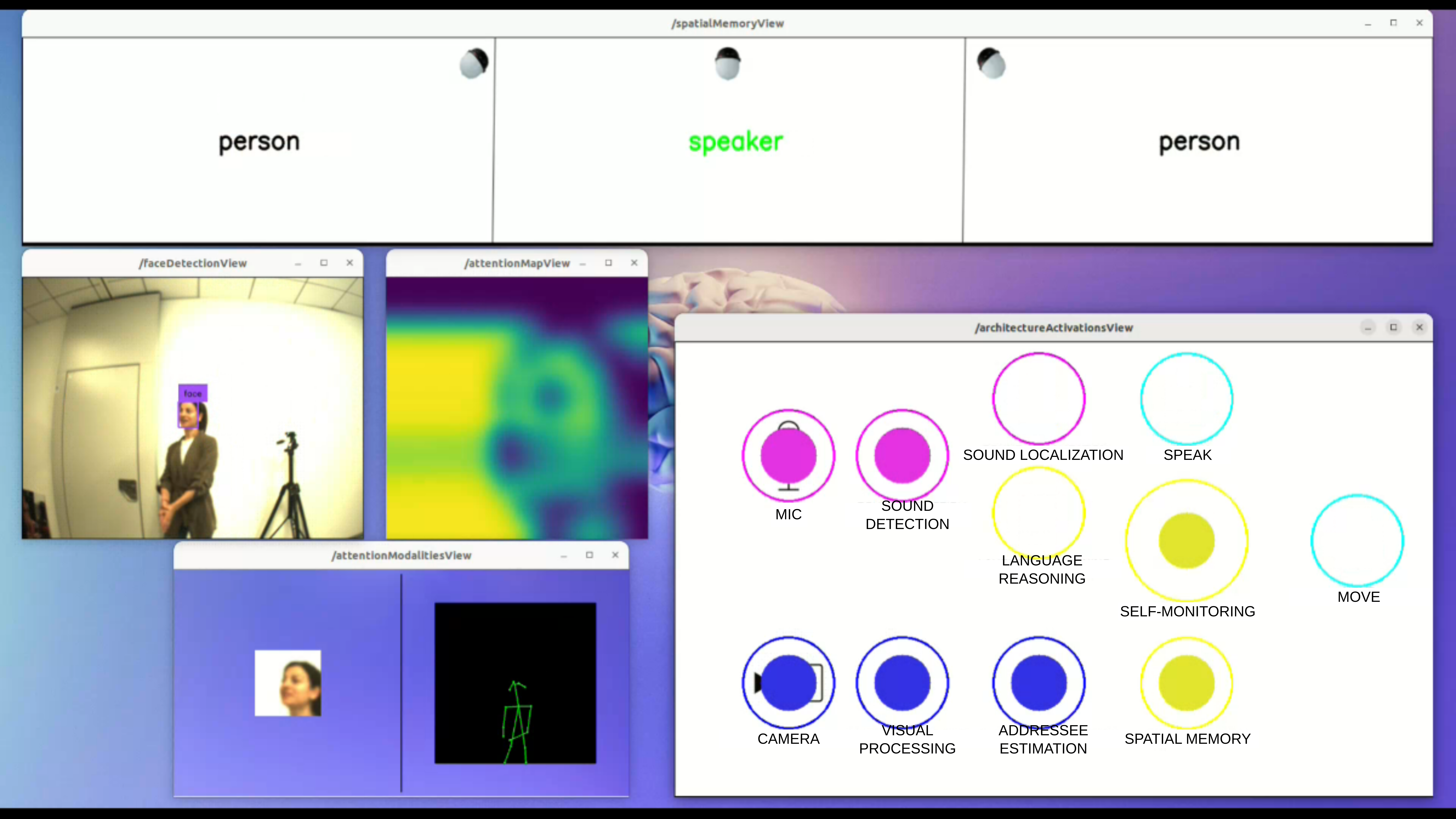Maximize the attentionMapView window
Screen dimensions: 1456x819
point(608,263)
